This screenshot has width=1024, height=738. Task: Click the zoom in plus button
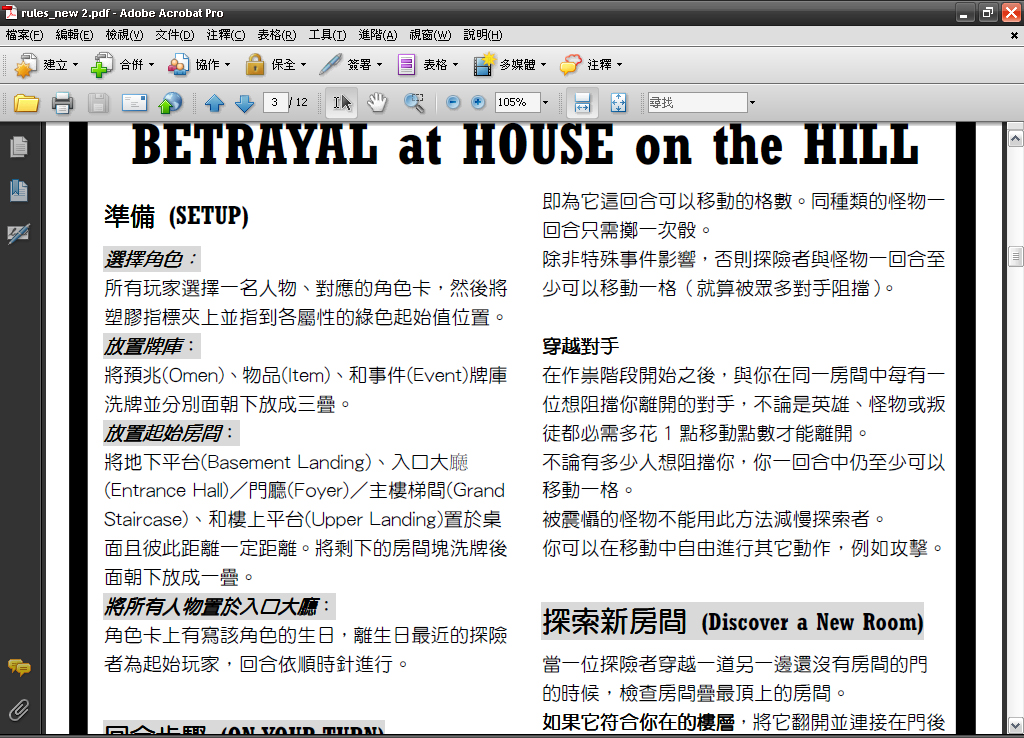tap(478, 102)
